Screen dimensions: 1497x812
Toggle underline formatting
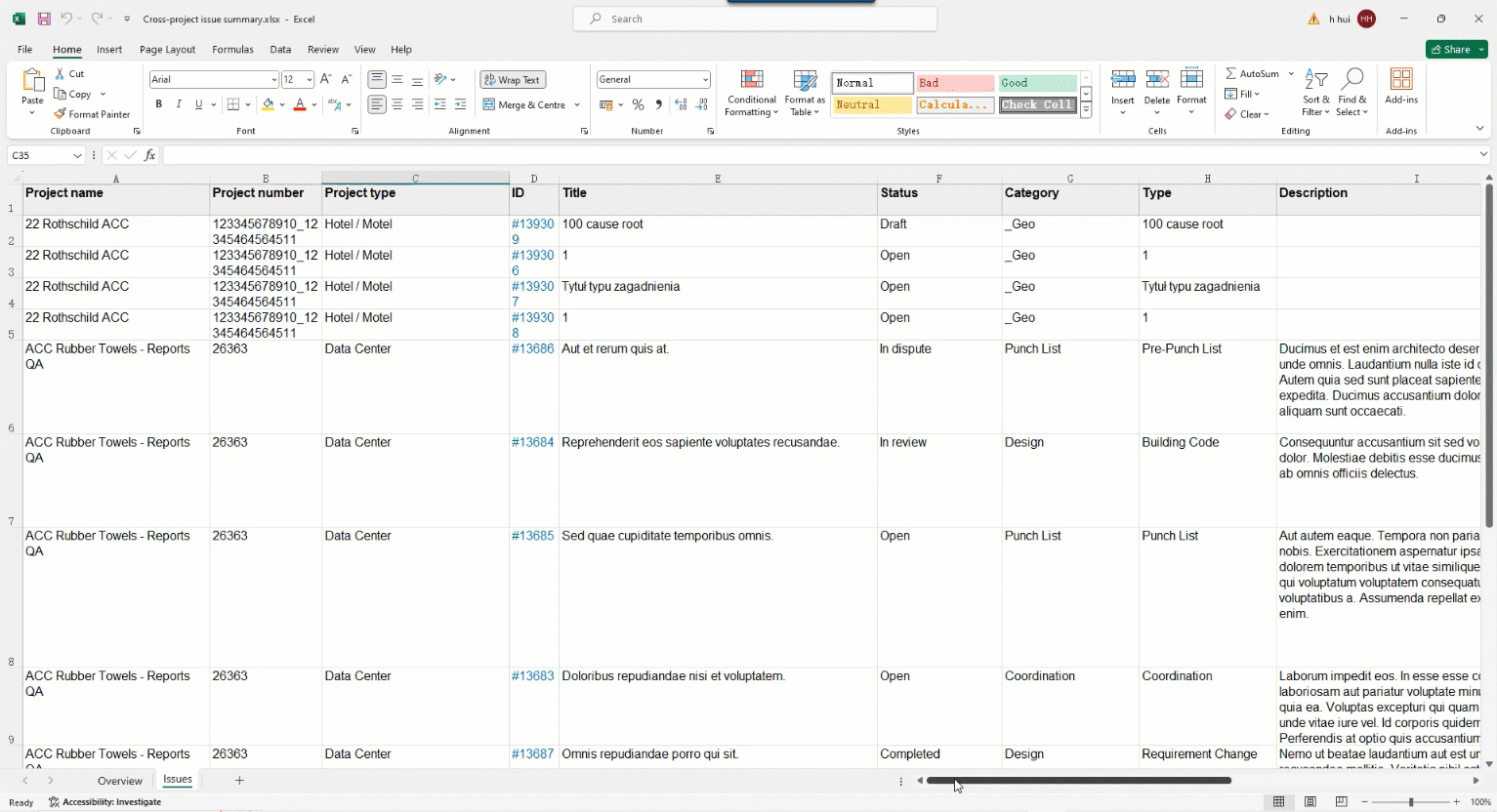(199, 104)
